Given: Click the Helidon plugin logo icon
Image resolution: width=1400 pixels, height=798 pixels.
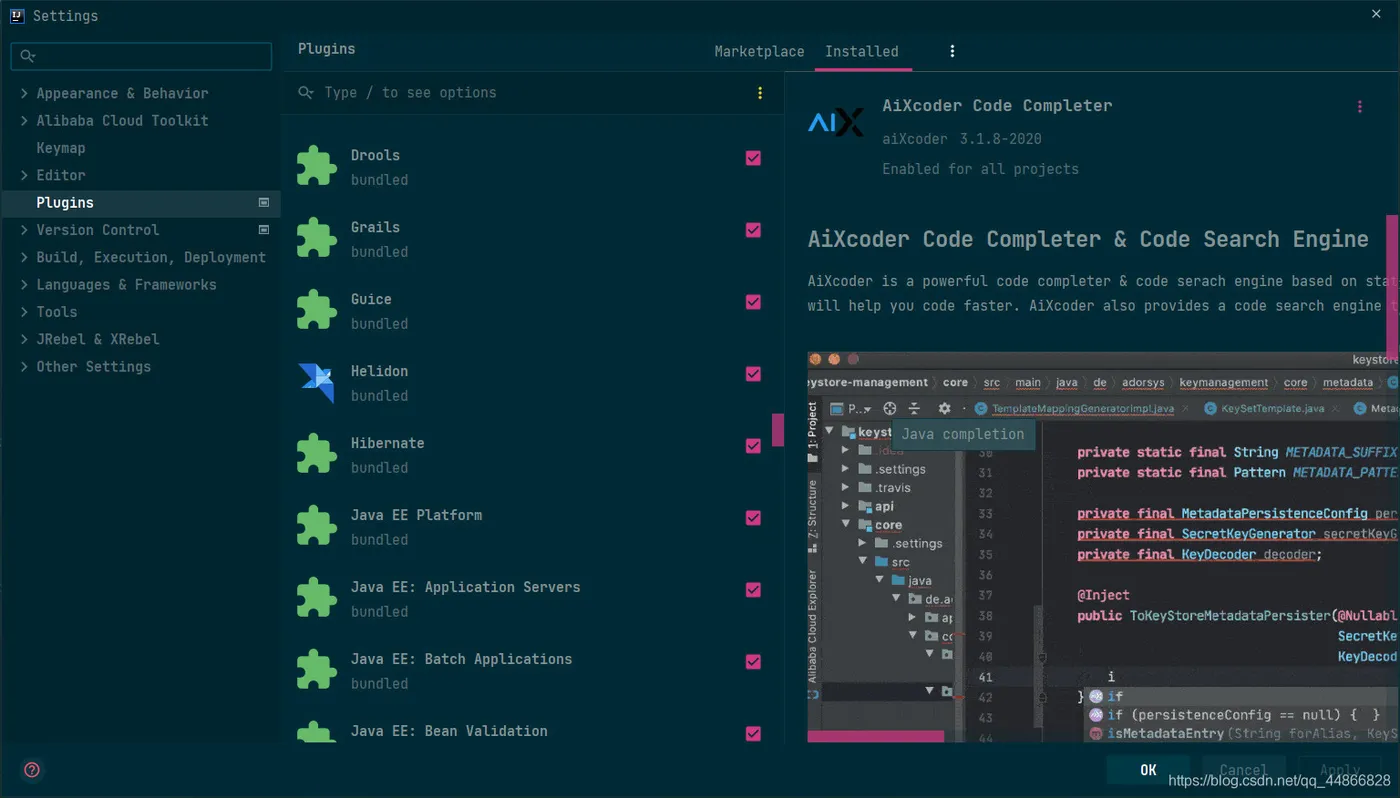Looking at the screenshot, I should click(316, 382).
